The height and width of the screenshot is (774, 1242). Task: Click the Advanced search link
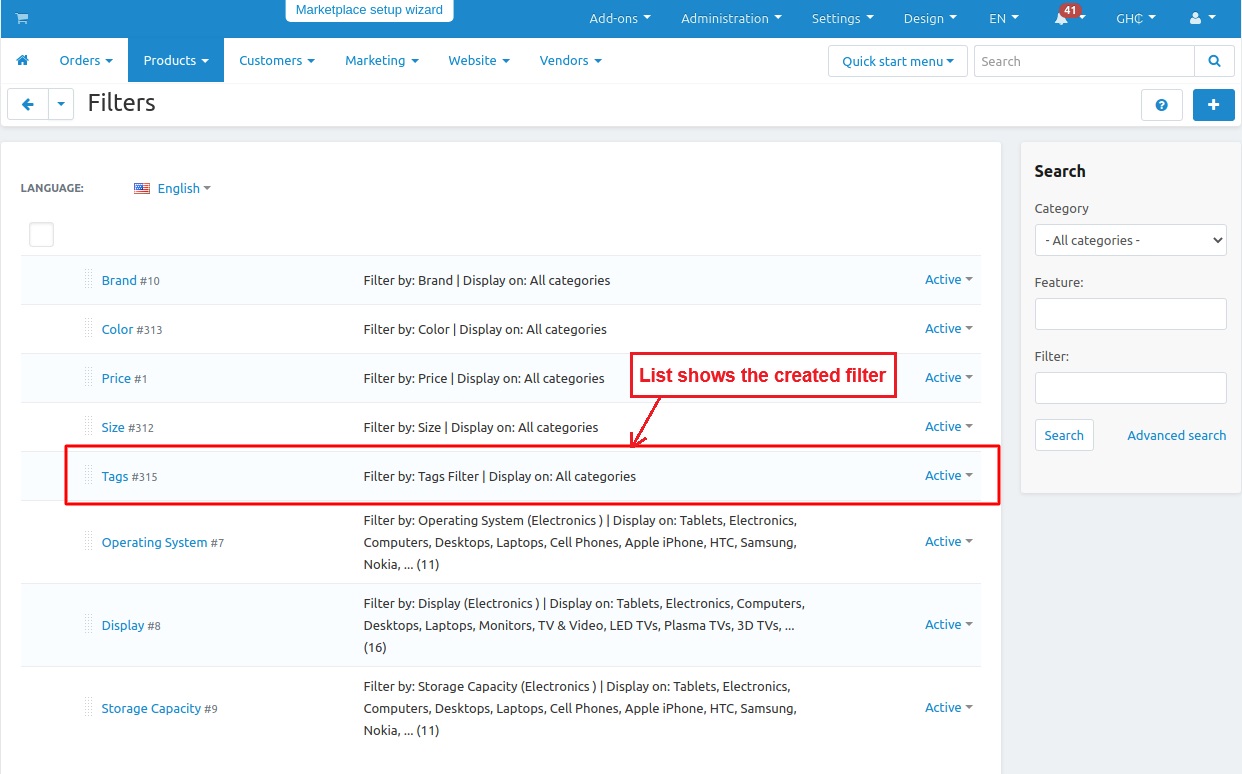1176,435
